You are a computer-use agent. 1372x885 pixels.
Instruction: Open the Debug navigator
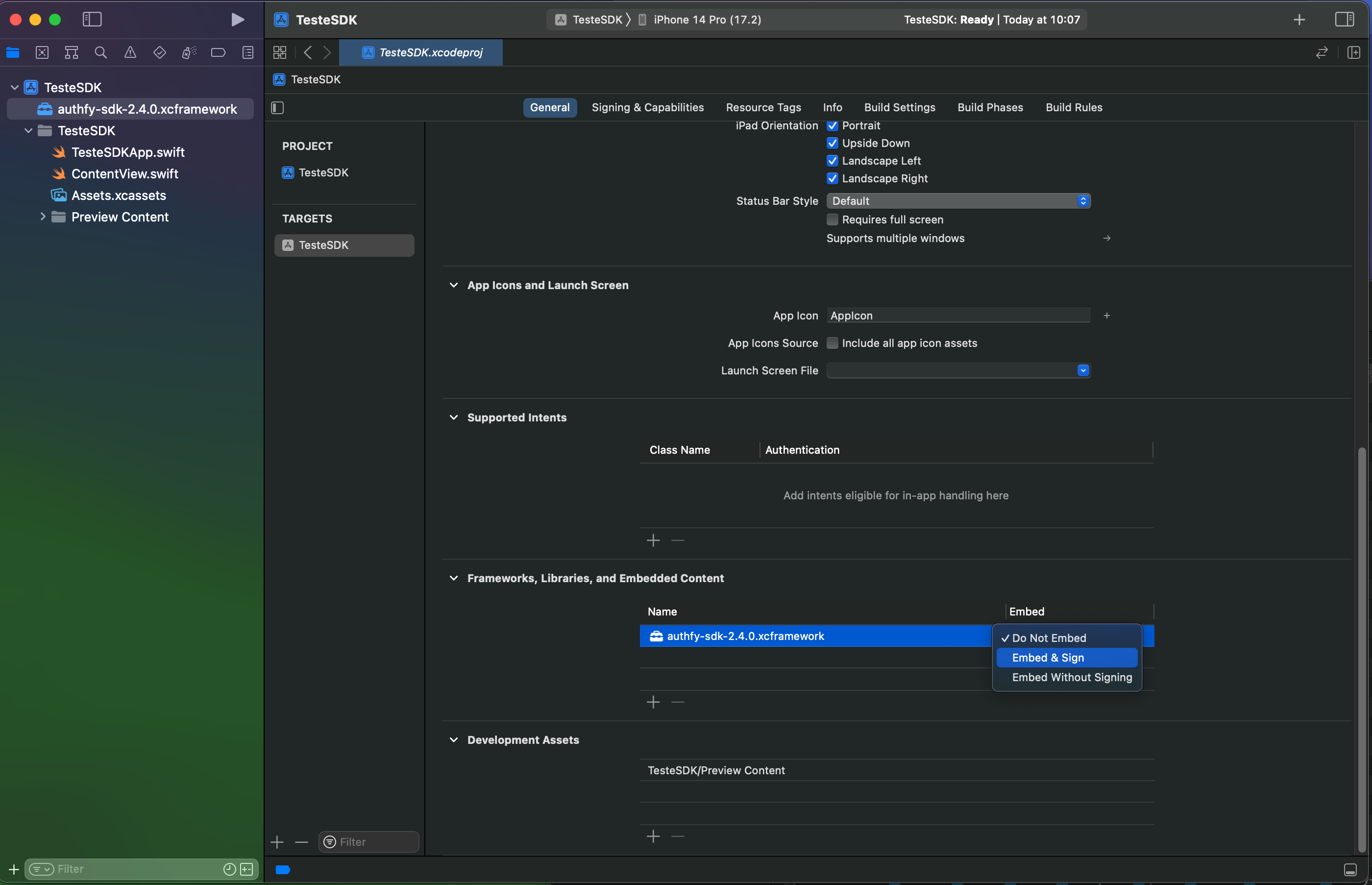click(189, 53)
